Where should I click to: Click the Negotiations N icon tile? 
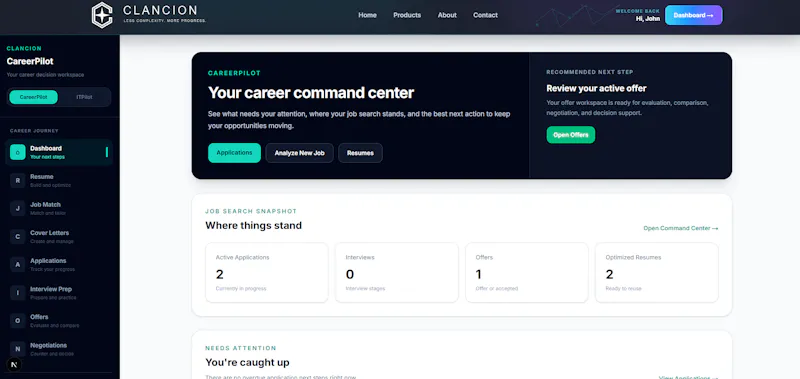click(17, 349)
